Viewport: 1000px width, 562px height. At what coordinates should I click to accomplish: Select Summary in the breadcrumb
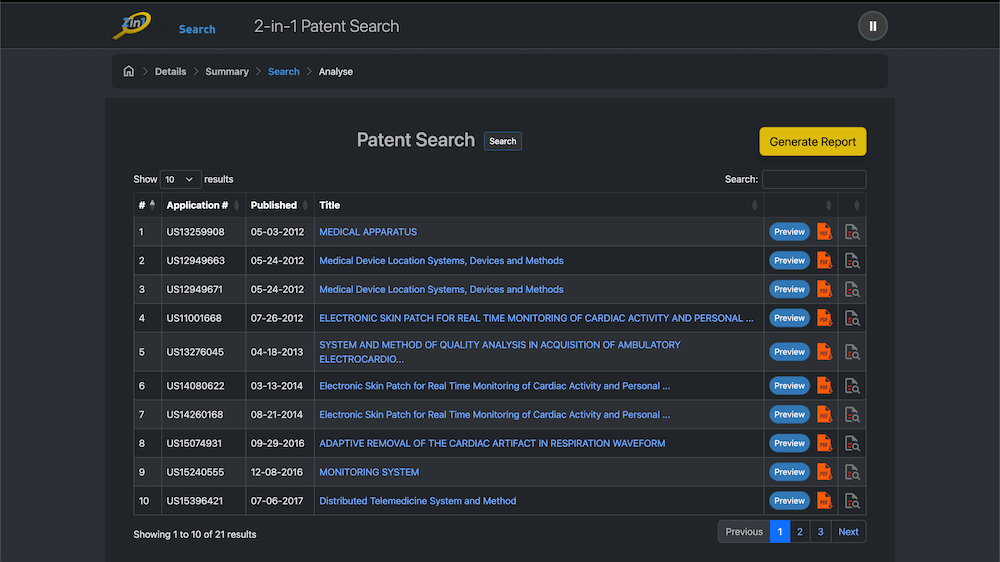(x=227, y=72)
